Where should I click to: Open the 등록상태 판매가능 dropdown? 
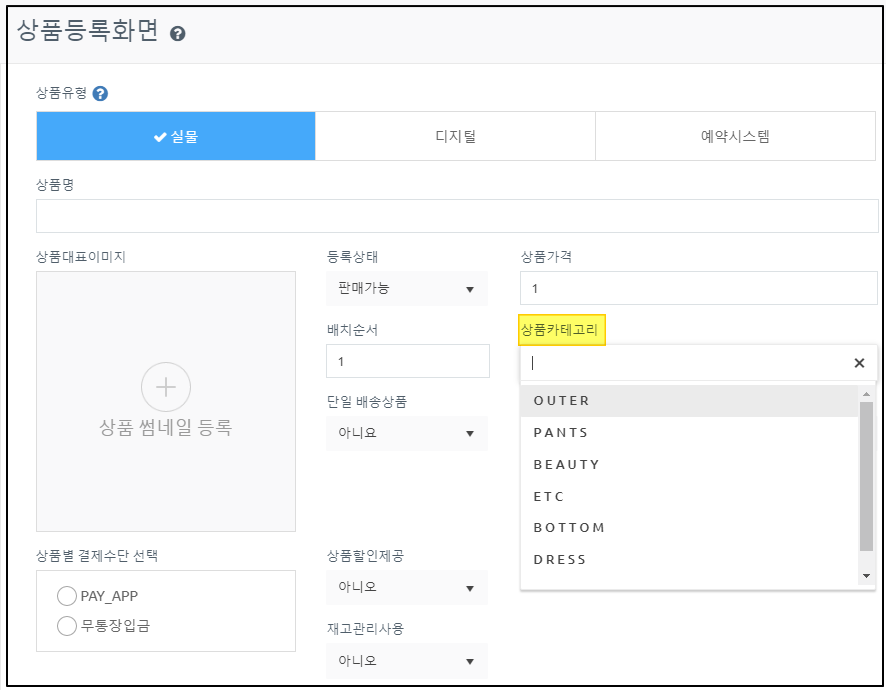(406, 289)
